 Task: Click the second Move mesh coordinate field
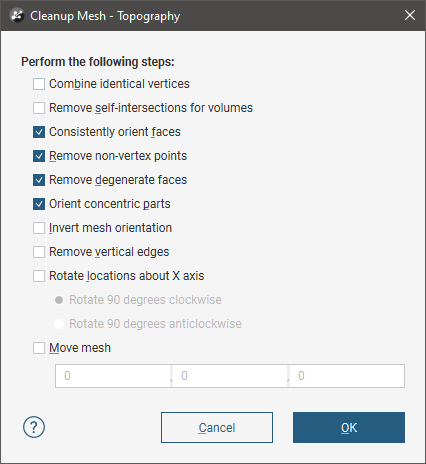(230, 376)
